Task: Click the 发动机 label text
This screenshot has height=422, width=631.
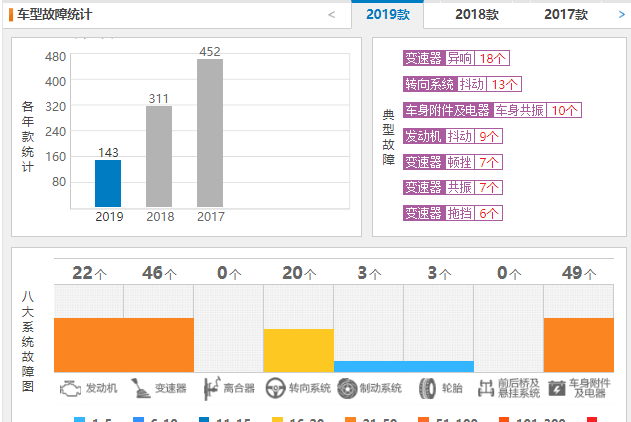Action: tap(101, 388)
